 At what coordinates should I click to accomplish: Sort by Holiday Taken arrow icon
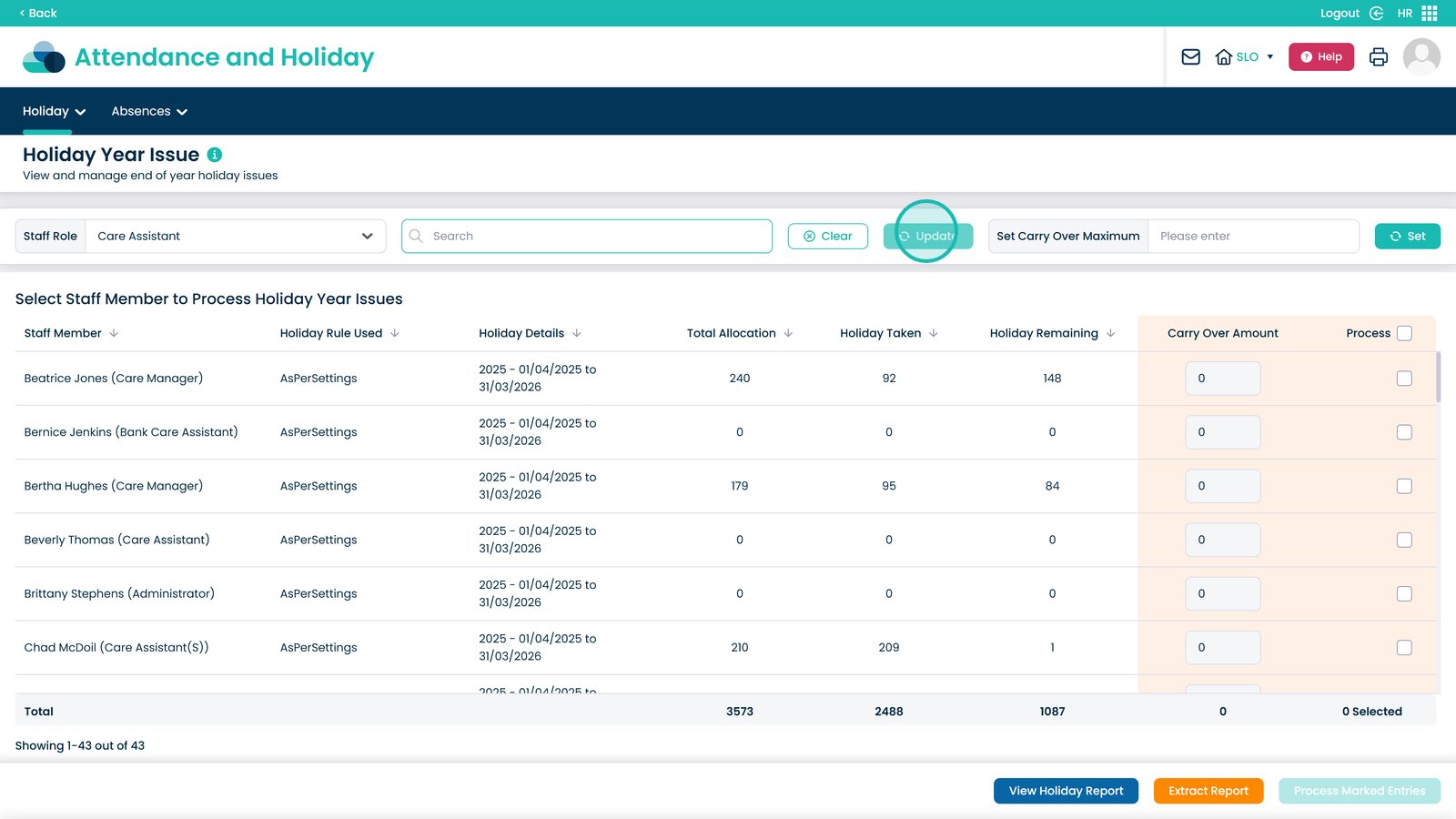934,333
